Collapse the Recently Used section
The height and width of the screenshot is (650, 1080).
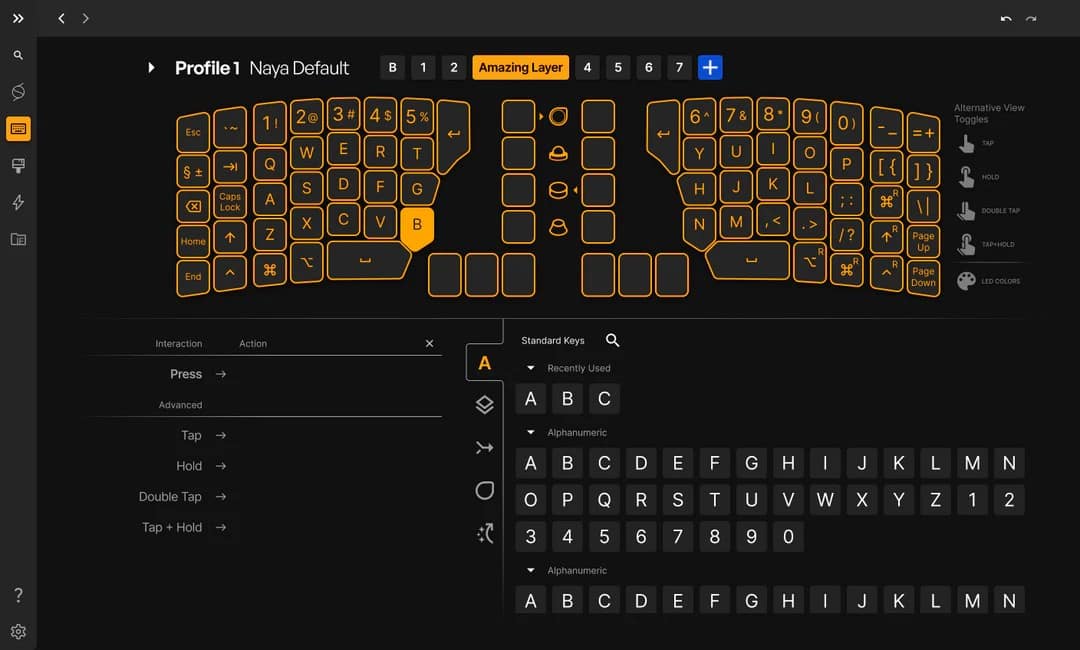530,367
